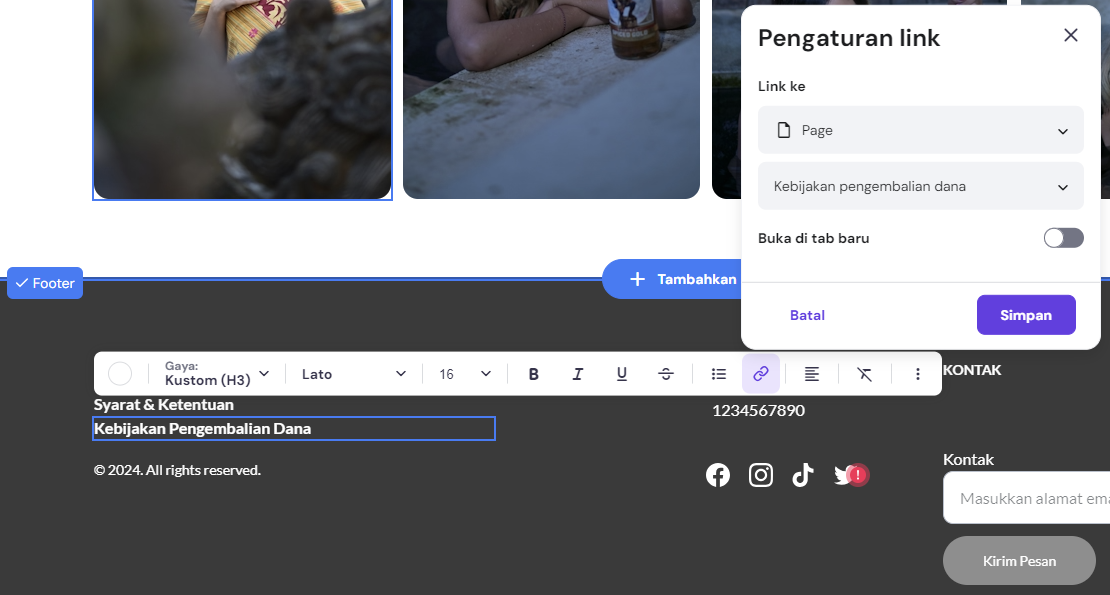Image resolution: width=1110 pixels, height=595 pixels.
Task: Open text alignment options
Action: pyautogui.click(x=812, y=374)
